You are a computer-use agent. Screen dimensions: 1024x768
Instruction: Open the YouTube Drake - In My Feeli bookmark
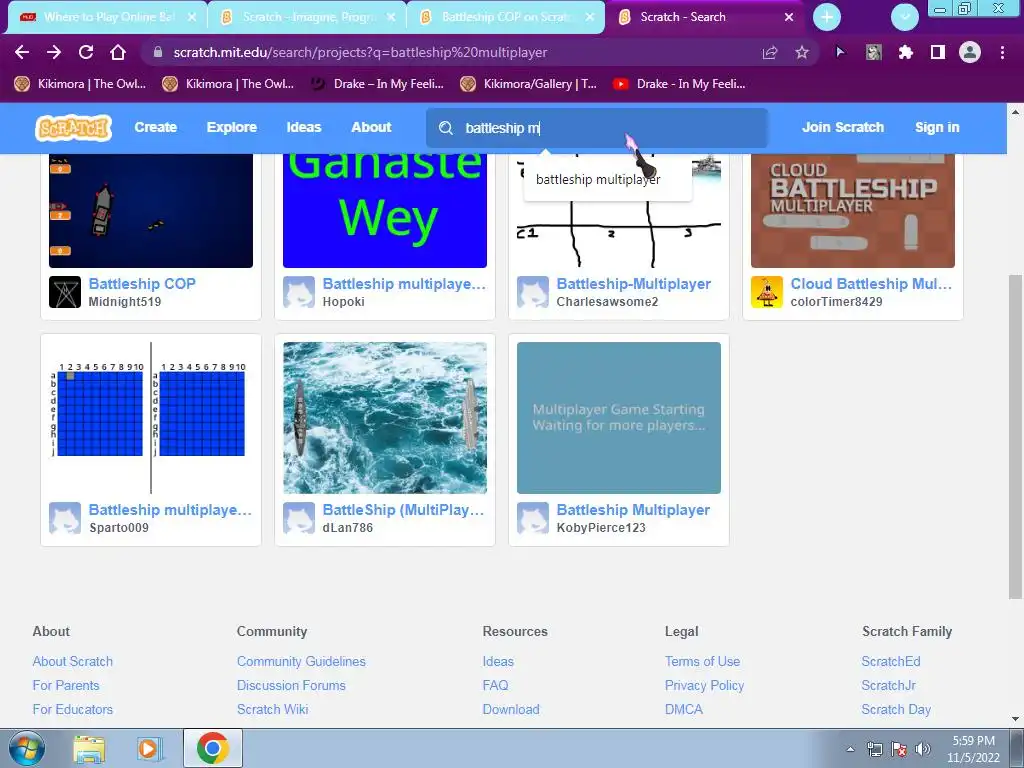(x=679, y=84)
